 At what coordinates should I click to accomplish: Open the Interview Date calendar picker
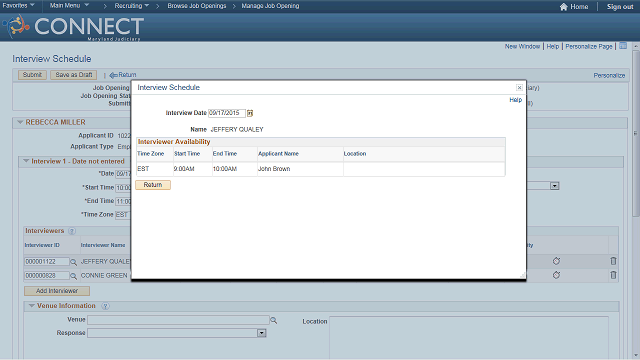250,113
